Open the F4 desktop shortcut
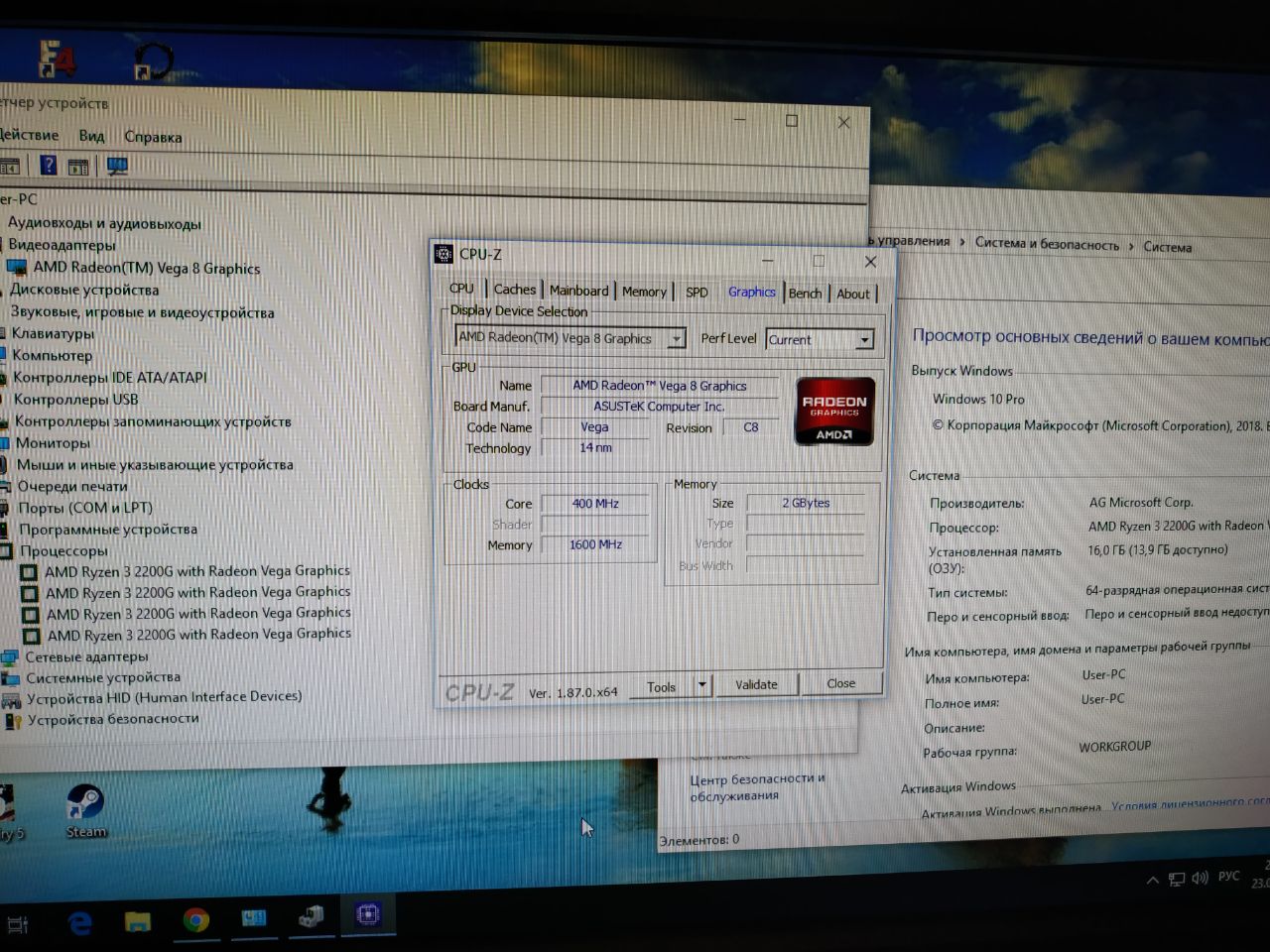The width and height of the screenshot is (1270, 952). (x=57, y=58)
